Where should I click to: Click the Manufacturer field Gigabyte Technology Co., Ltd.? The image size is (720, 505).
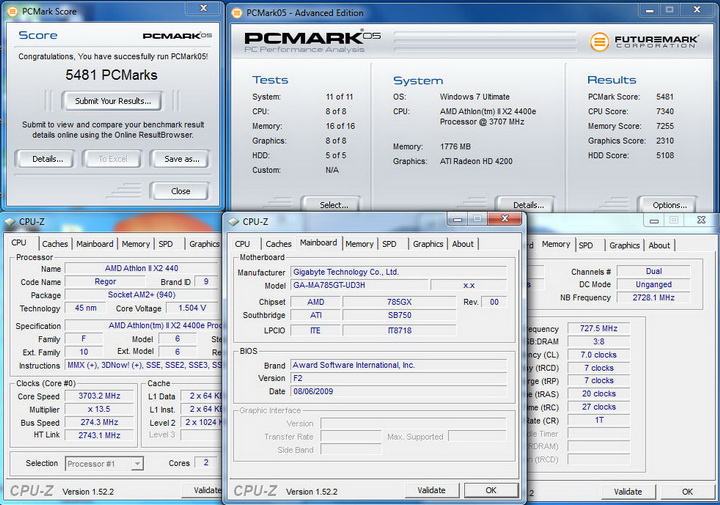[399, 272]
